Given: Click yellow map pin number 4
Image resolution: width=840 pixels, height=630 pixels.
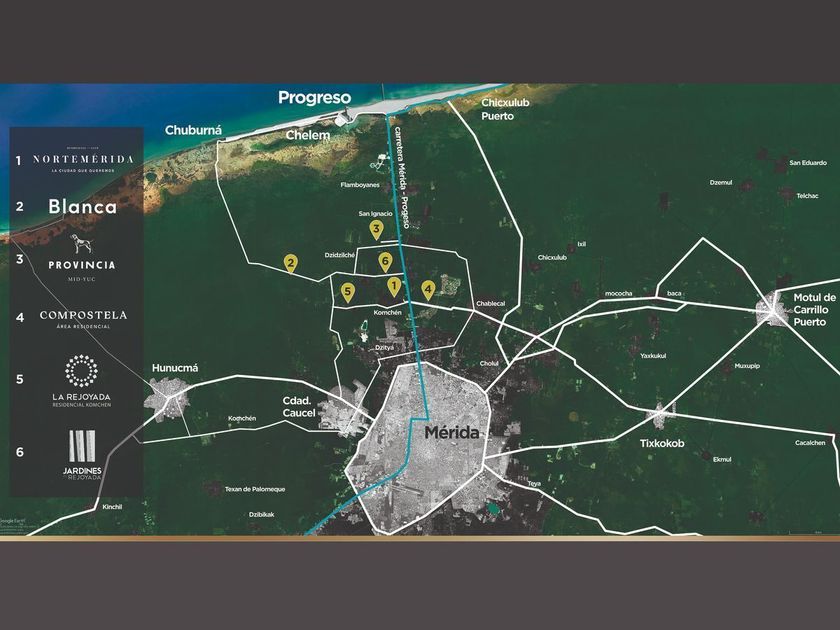Looking at the screenshot, I should 428,289.
